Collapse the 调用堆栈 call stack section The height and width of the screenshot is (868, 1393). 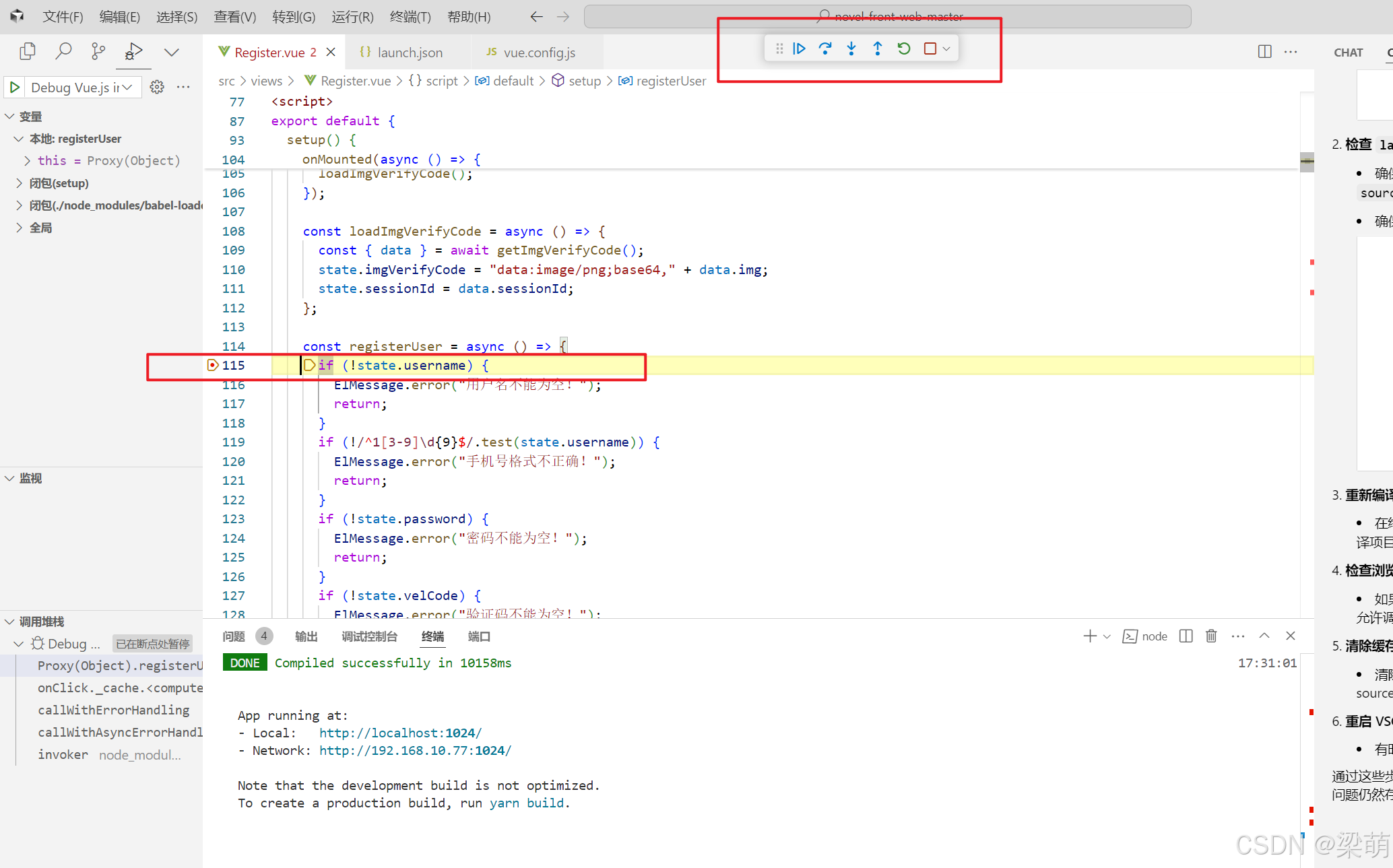point(10,622)
